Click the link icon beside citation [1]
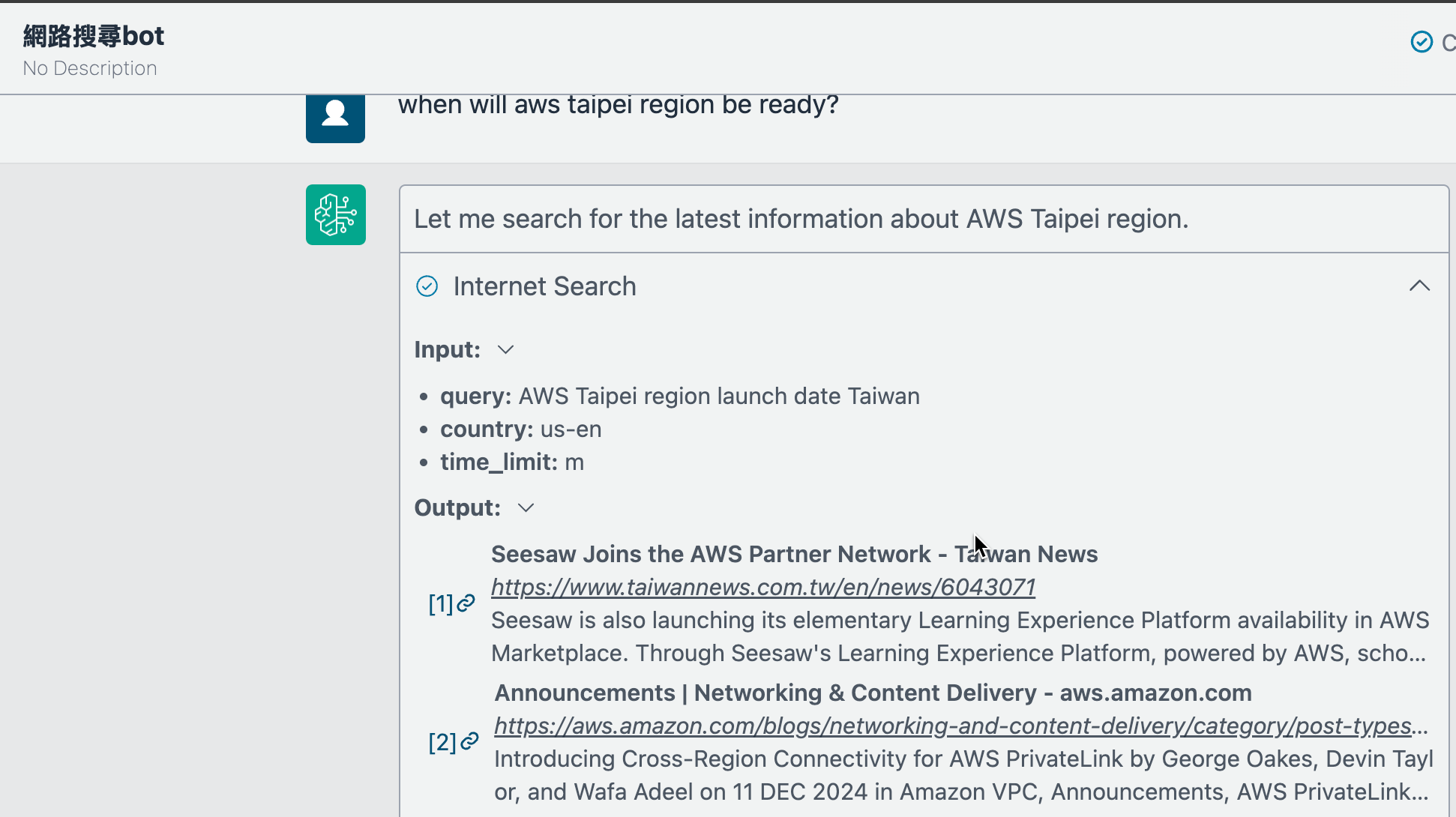Image resolution: width=1456 pixels, height=817 pixels. pos(466,603)
